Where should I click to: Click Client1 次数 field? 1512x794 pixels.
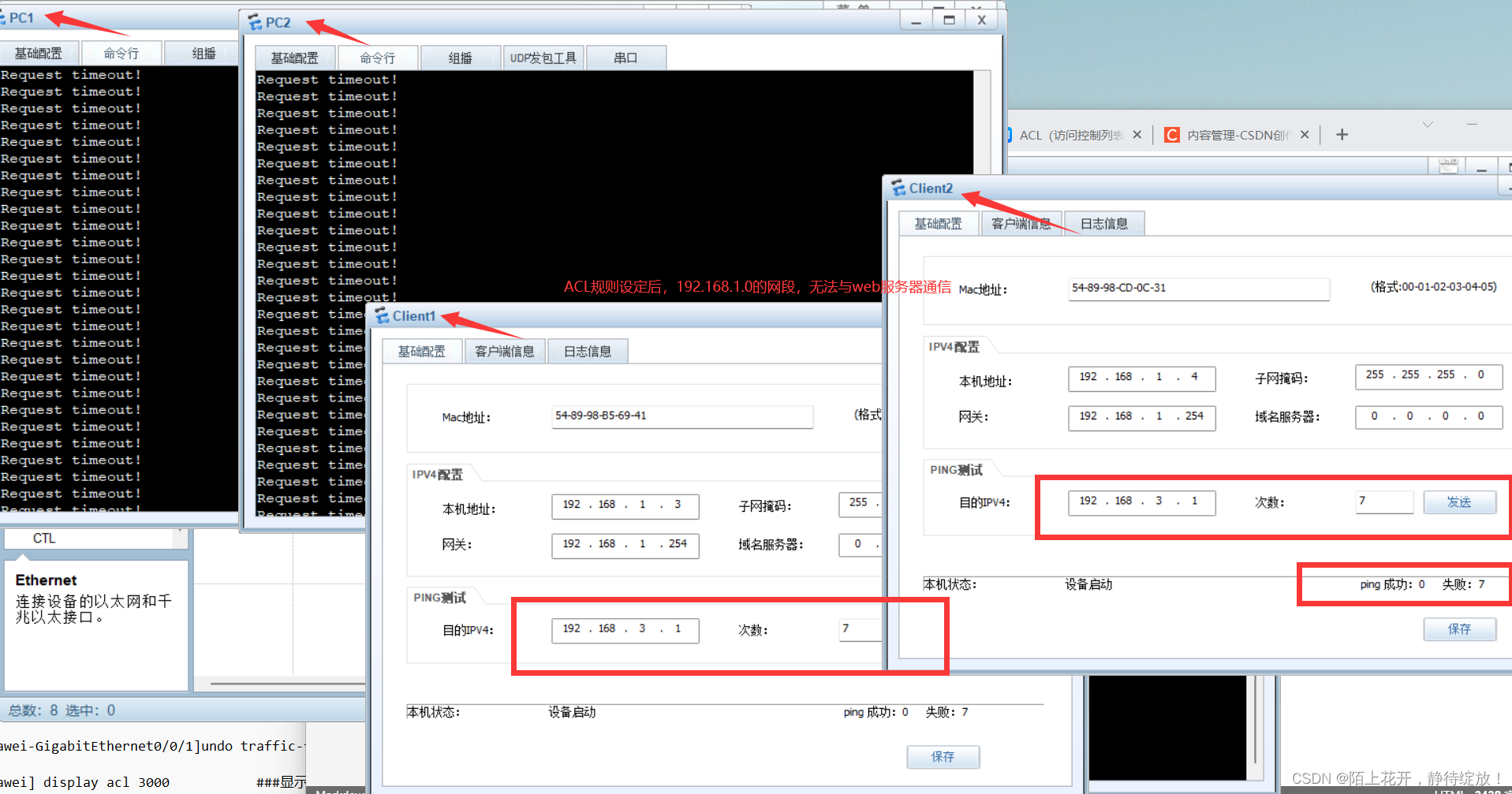(x=861, y=629)
